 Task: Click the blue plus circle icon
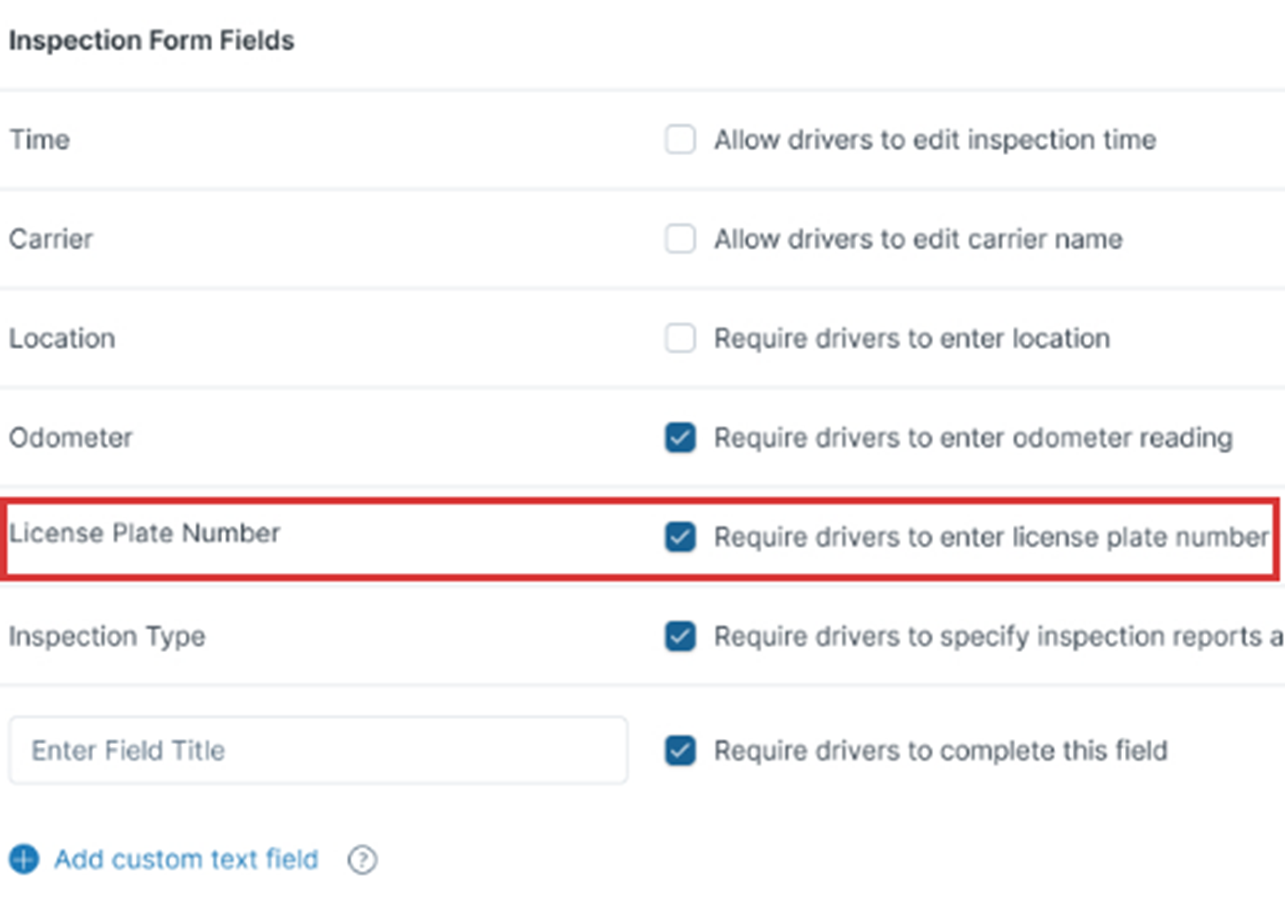pos(24,859)
